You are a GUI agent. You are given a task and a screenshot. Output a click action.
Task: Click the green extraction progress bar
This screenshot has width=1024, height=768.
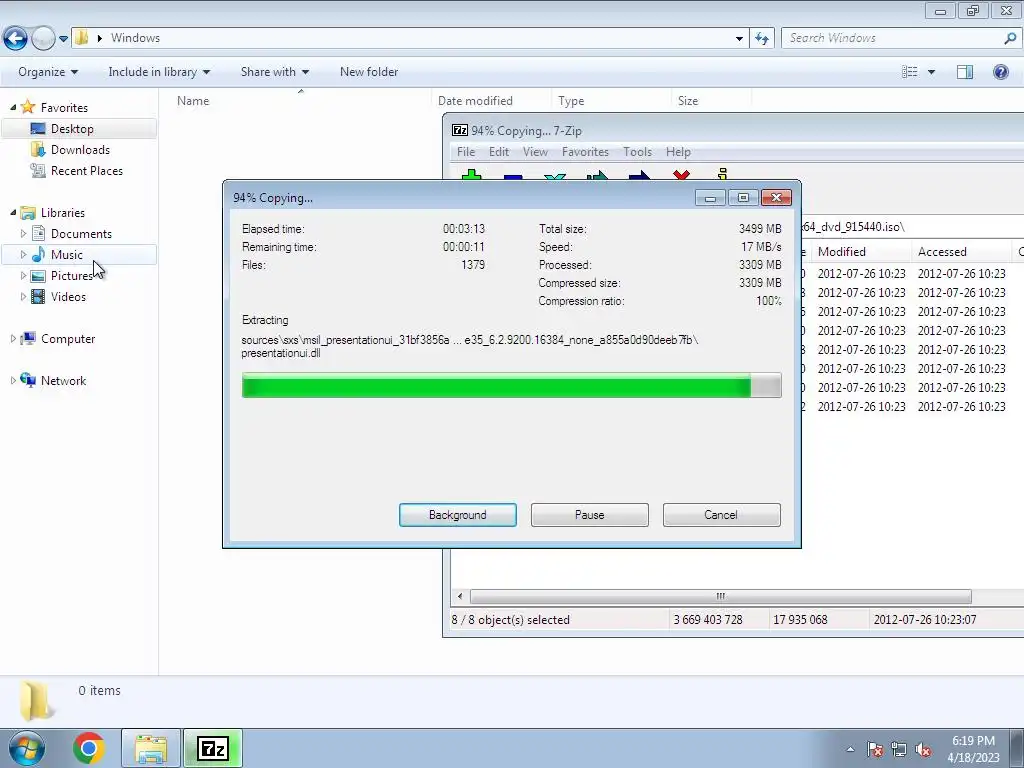(511, 385)
